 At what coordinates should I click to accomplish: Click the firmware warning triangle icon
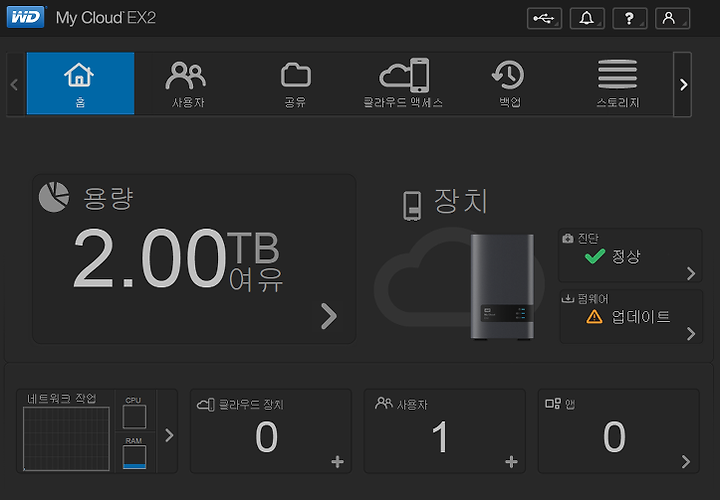click(594, 316)
